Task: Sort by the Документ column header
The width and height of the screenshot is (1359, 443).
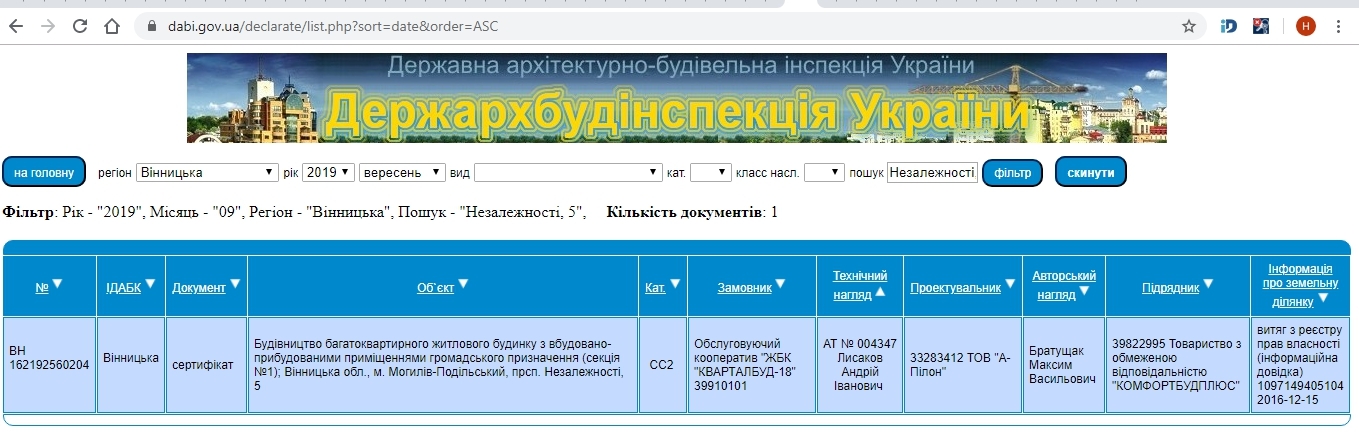Action: (x=199, y=287)
